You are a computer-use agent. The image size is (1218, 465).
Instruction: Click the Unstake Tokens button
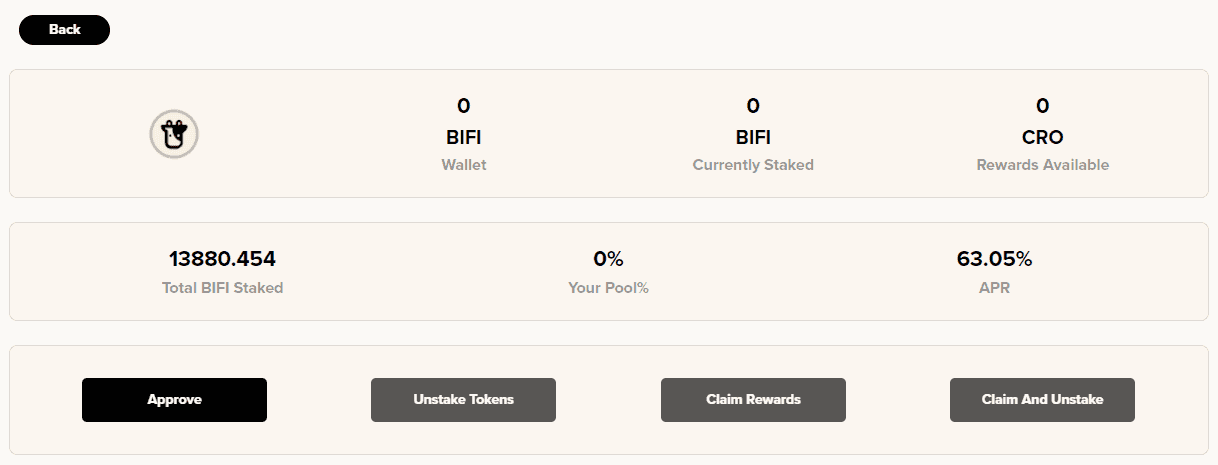[463, 400]
